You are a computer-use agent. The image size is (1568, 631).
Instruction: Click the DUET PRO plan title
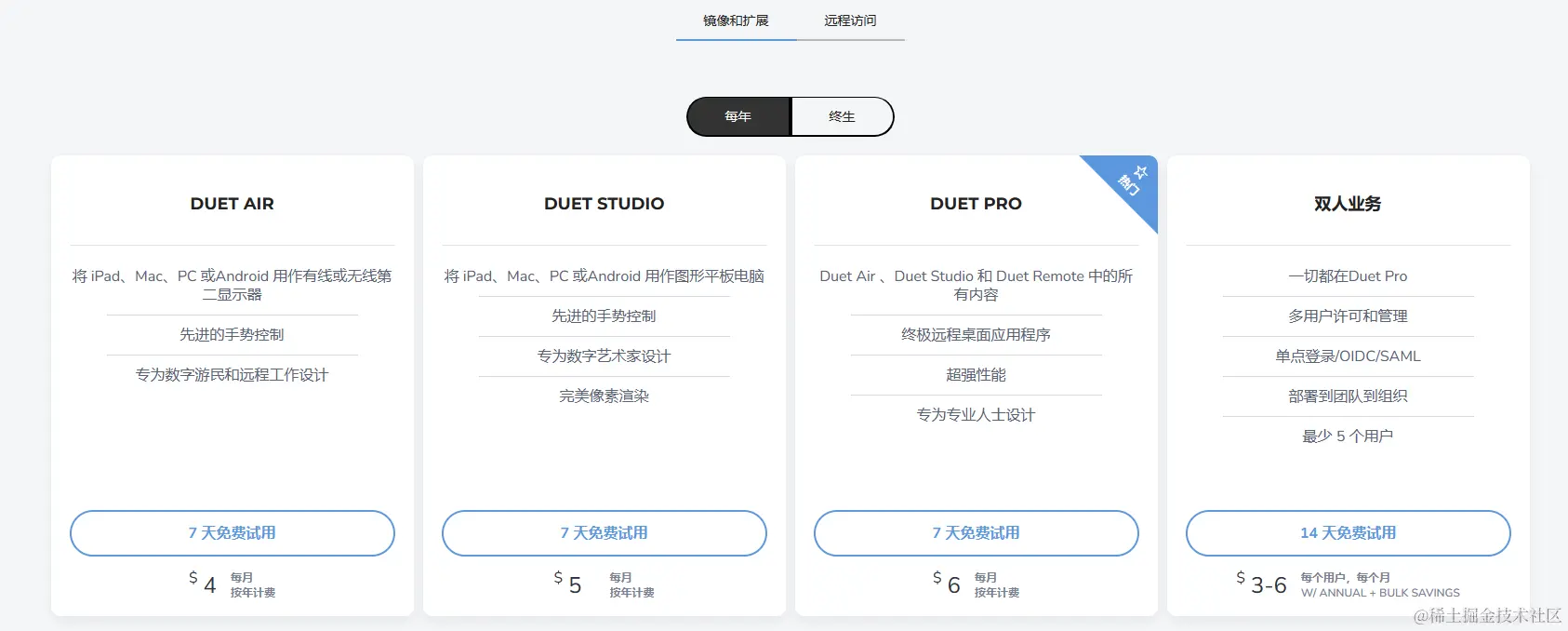pos(977,204)
